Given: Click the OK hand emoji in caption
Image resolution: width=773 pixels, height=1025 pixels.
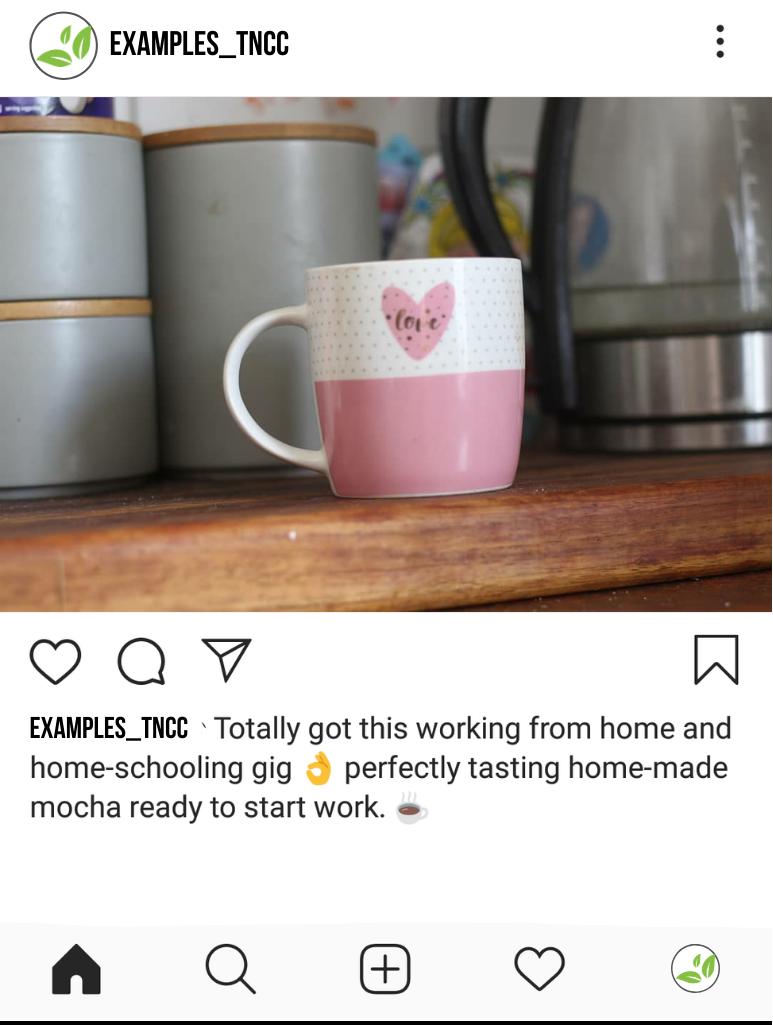Looking at the screenshot, I should pos(318,768).
